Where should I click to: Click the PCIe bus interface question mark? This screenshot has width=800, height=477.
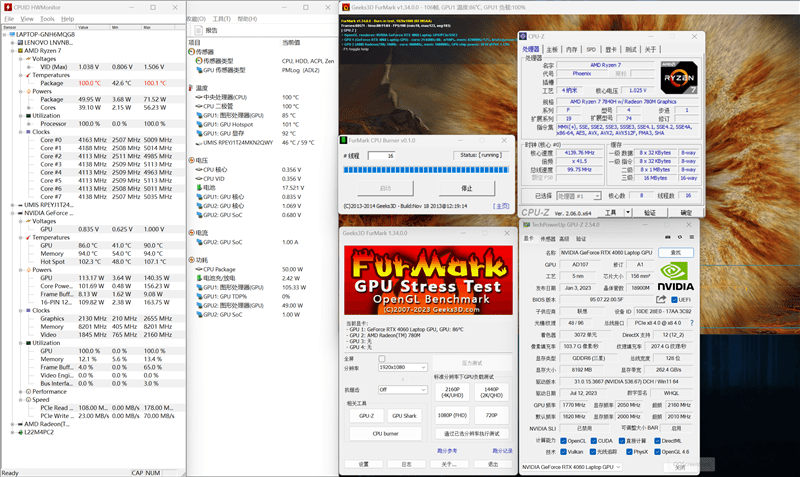tap(691, 323)
